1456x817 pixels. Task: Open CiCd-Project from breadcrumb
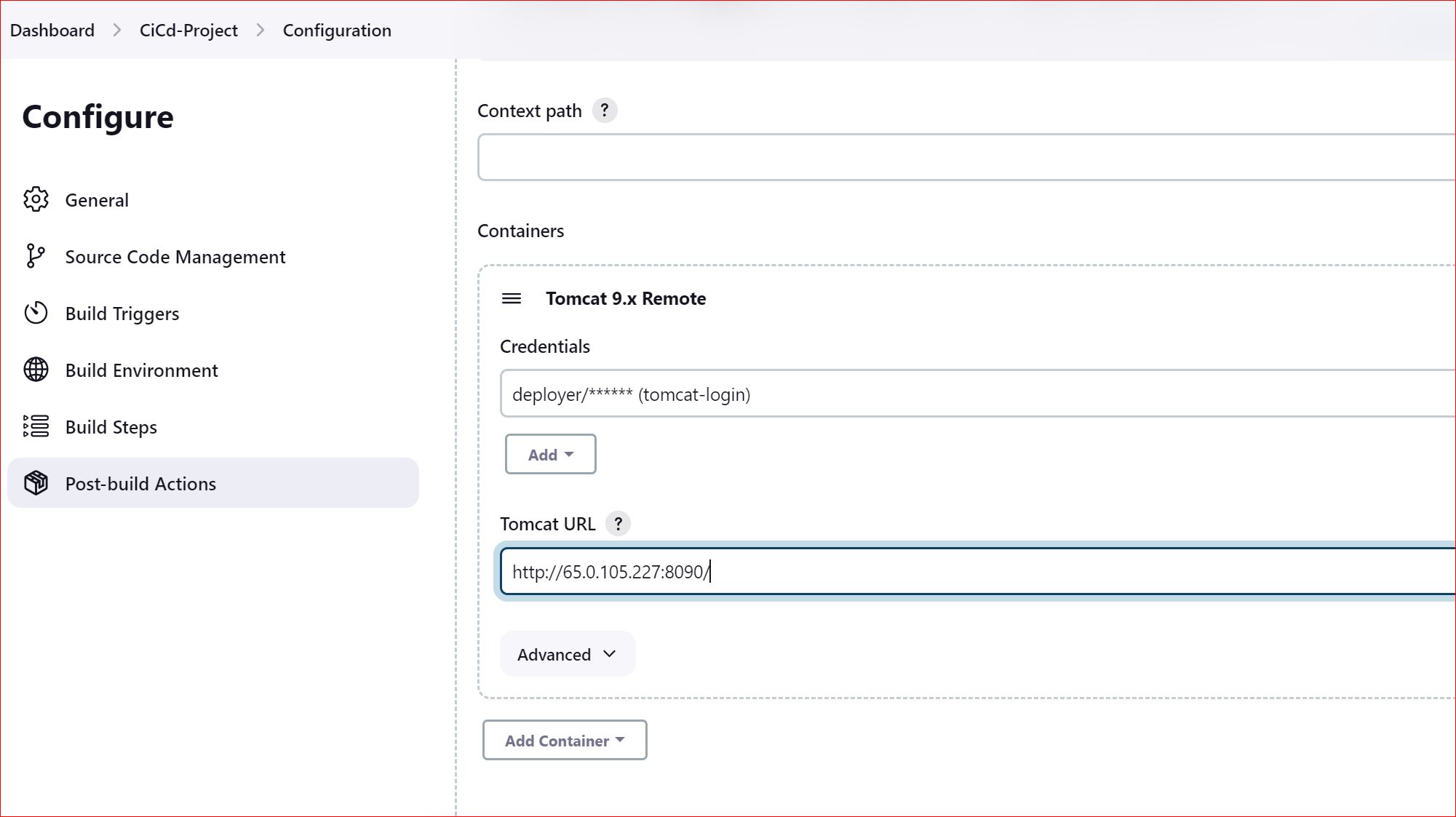(188, 30)
